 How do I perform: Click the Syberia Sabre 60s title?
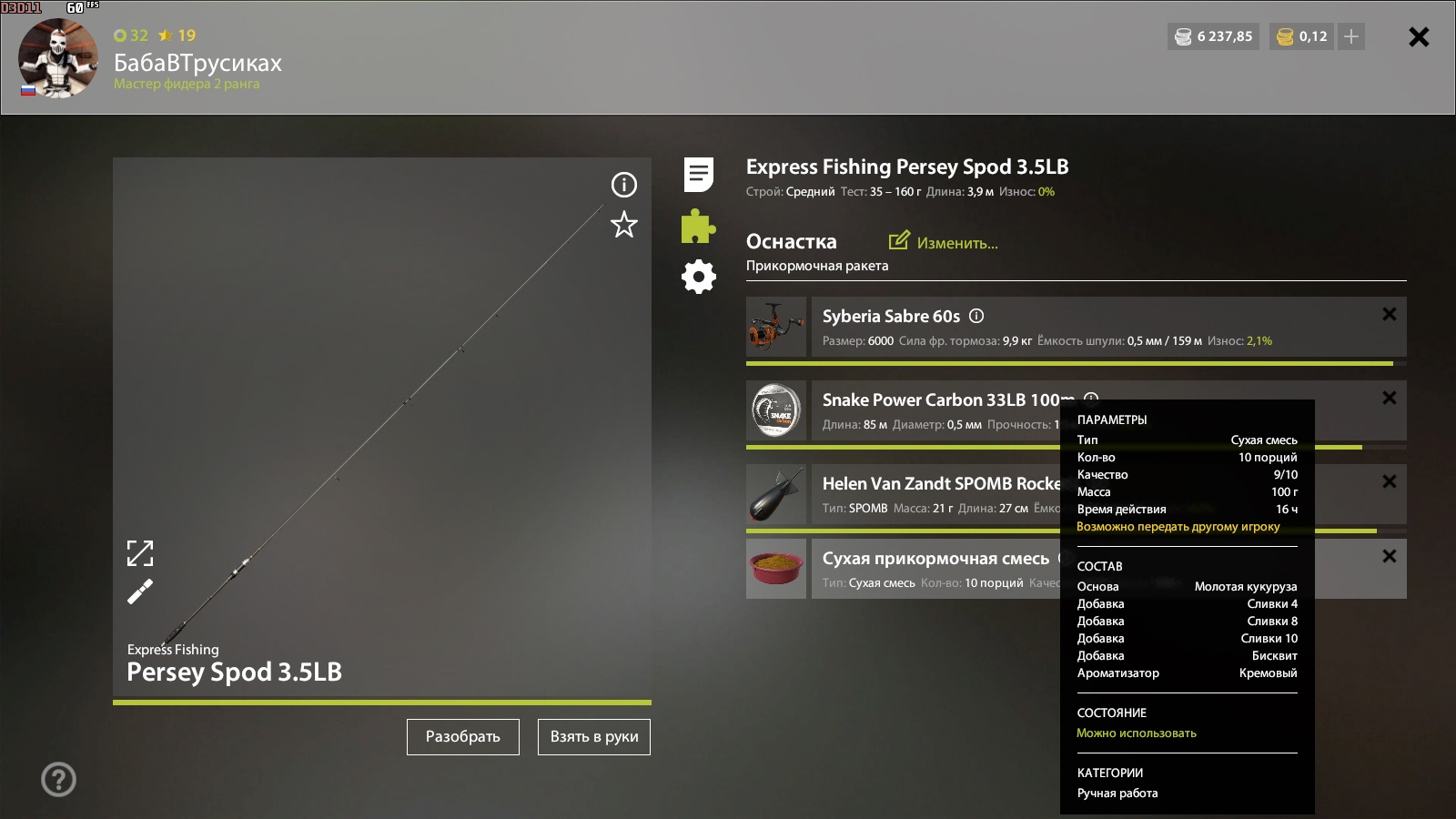coord(891,316)
